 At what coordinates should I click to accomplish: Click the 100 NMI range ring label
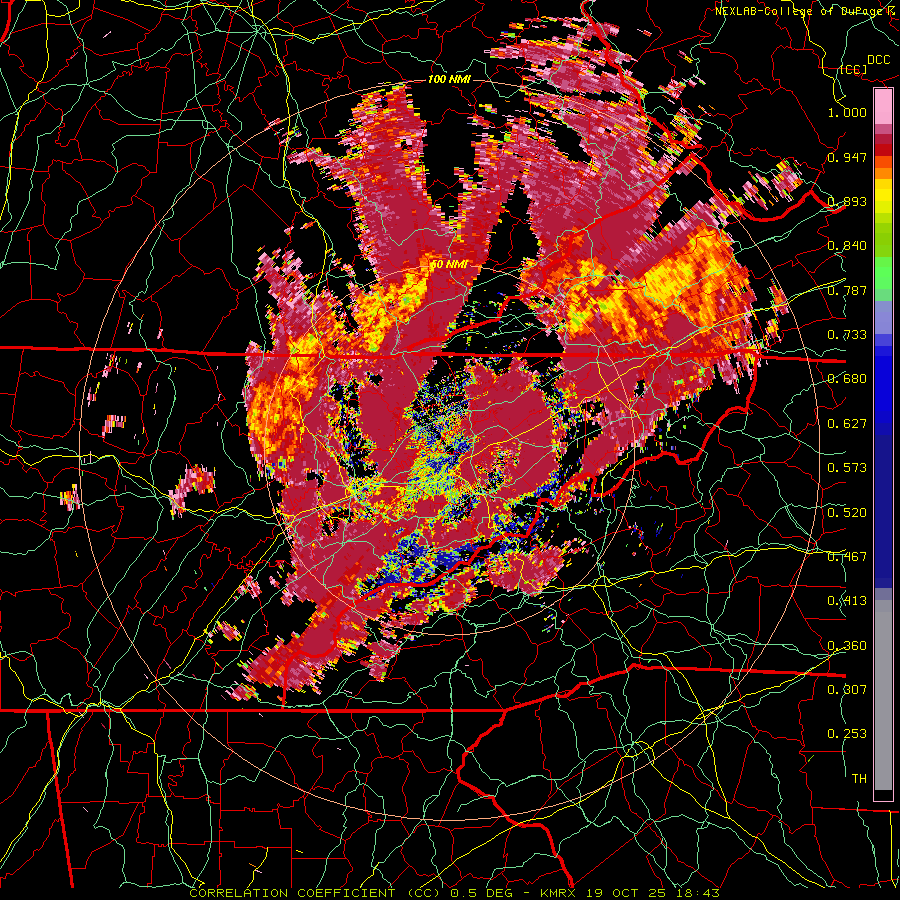[449, 79]
